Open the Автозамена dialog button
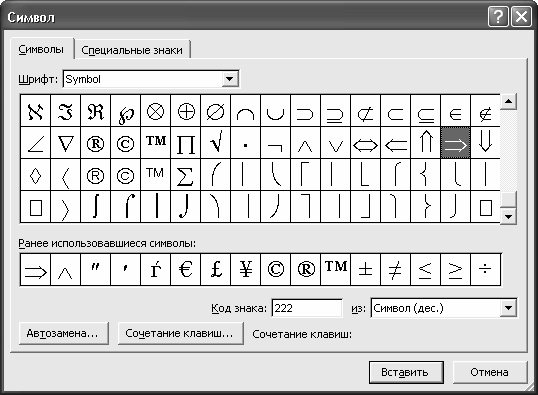538x395 pixels. point(63,333)
